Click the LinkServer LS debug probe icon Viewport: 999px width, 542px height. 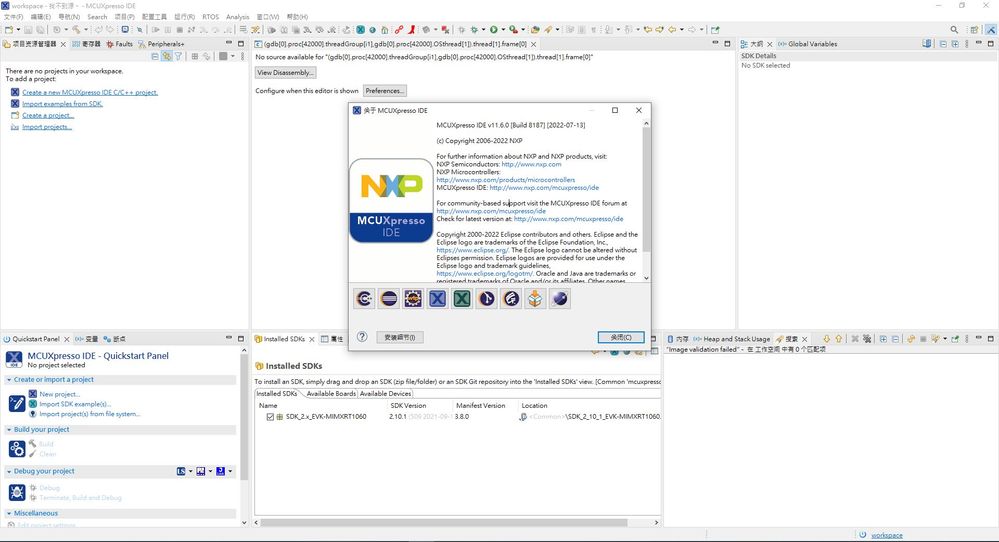[x=181, y=471]
